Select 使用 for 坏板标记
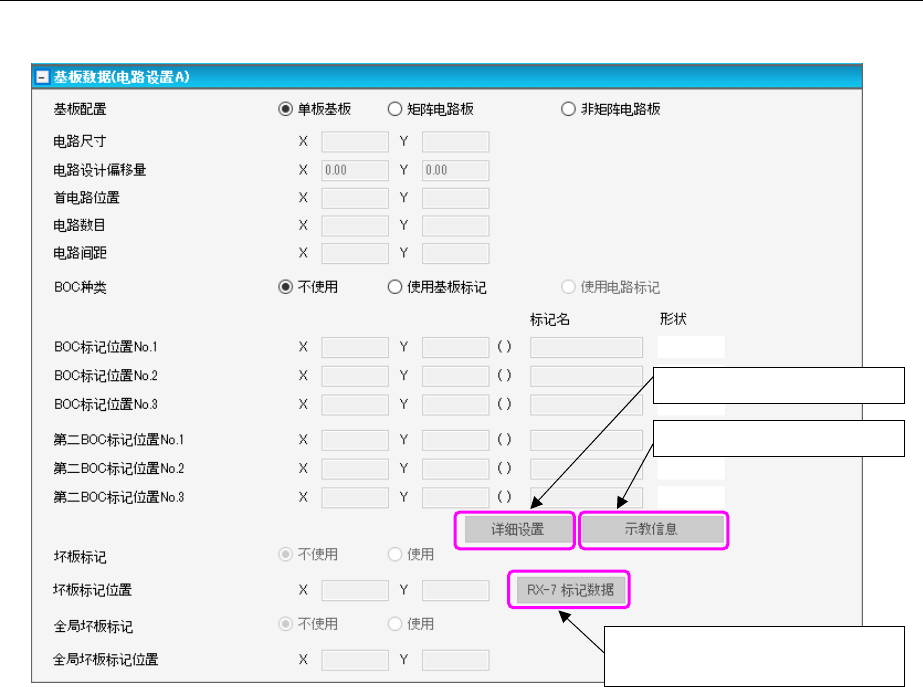 (x=394, y=554)
